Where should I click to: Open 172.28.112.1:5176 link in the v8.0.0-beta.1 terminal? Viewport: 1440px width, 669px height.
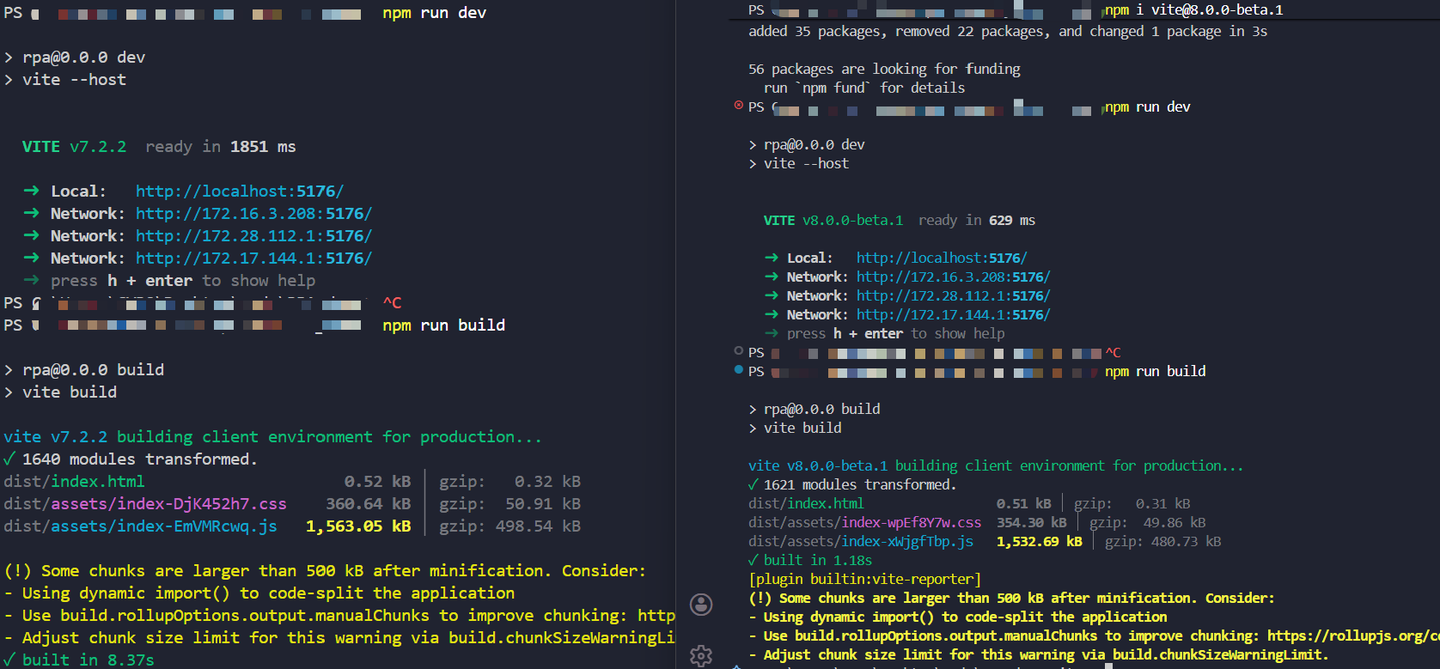click(x=953, y=296)
